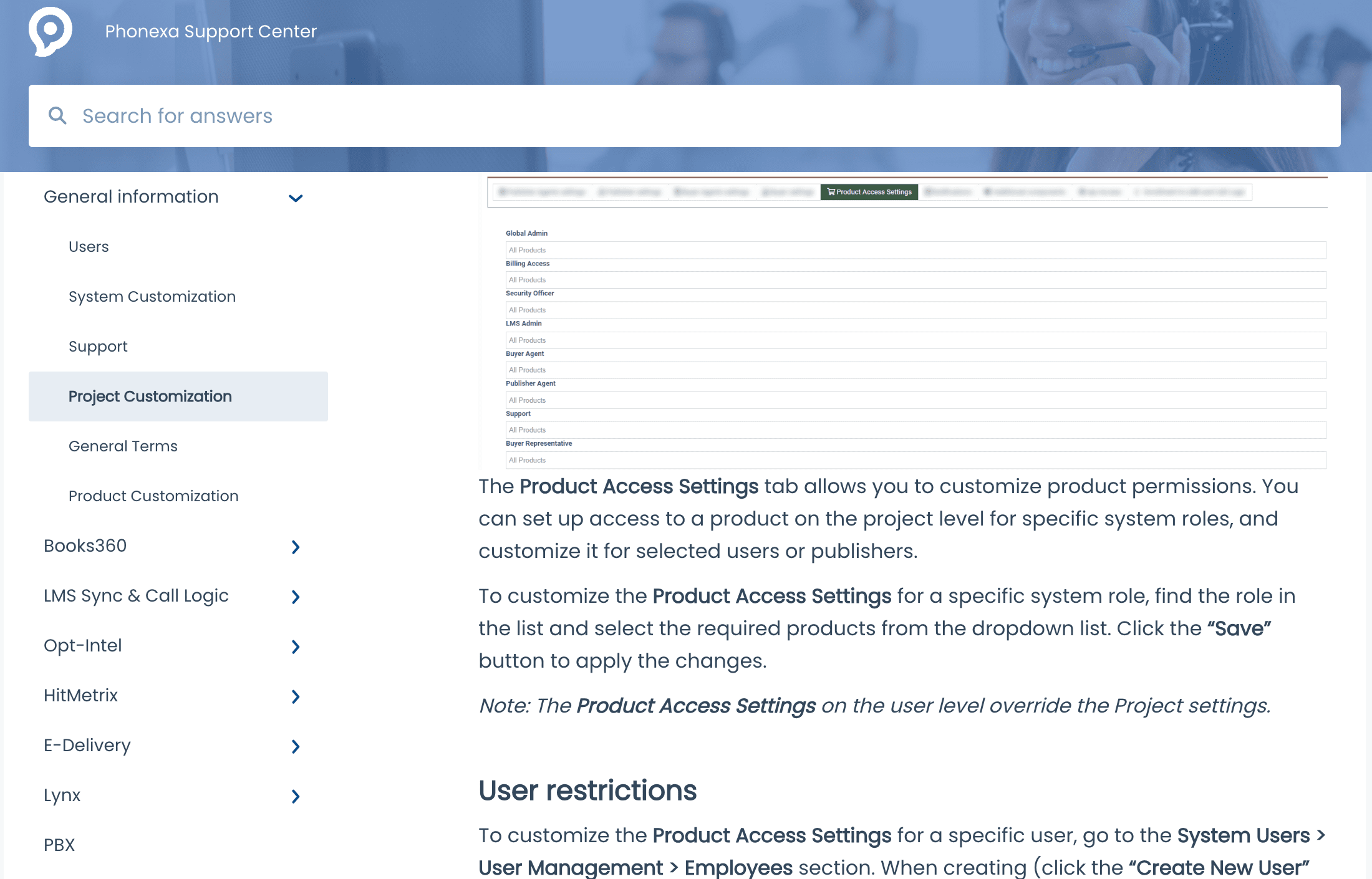The width and height of the screenshot is (1372, 879).
Task: Open the Support article in sidebar
Action: click(x=98, y=347)
